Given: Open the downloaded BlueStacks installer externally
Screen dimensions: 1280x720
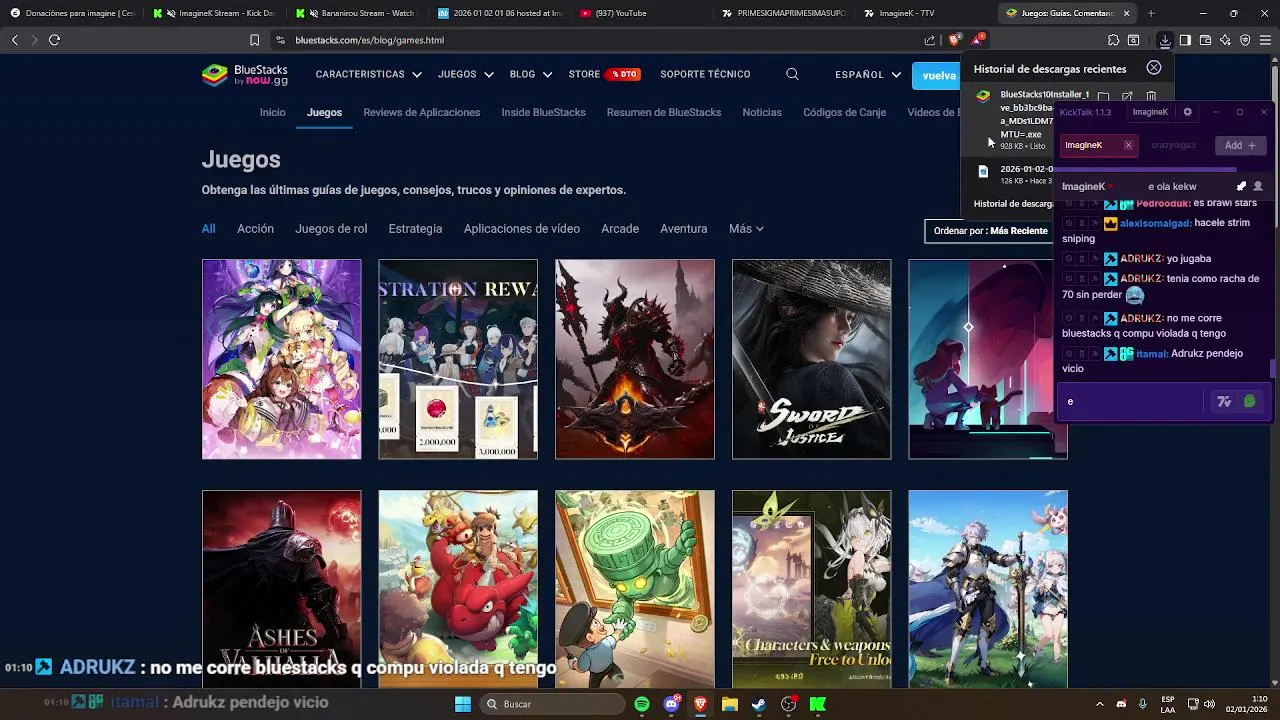Looking at the screenshot, I should (1127, 97).
